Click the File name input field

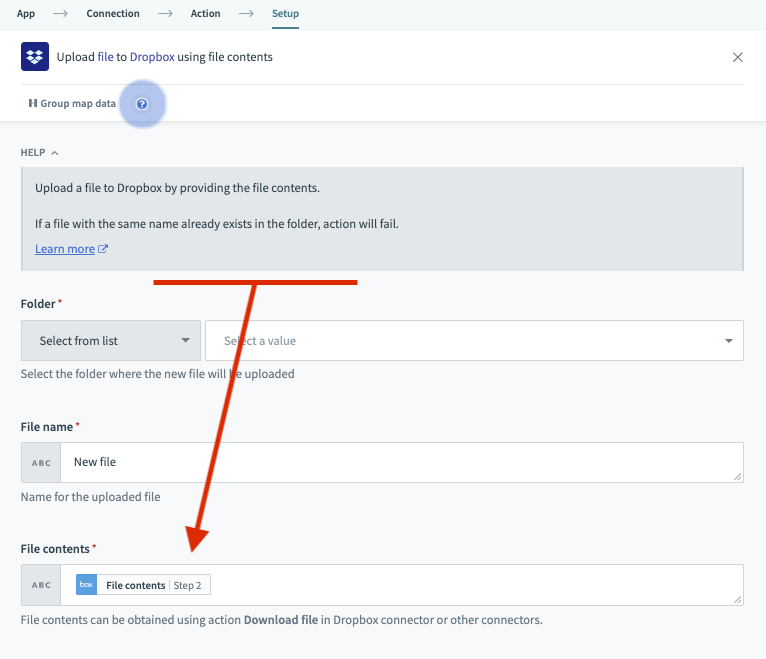point(402,463)
